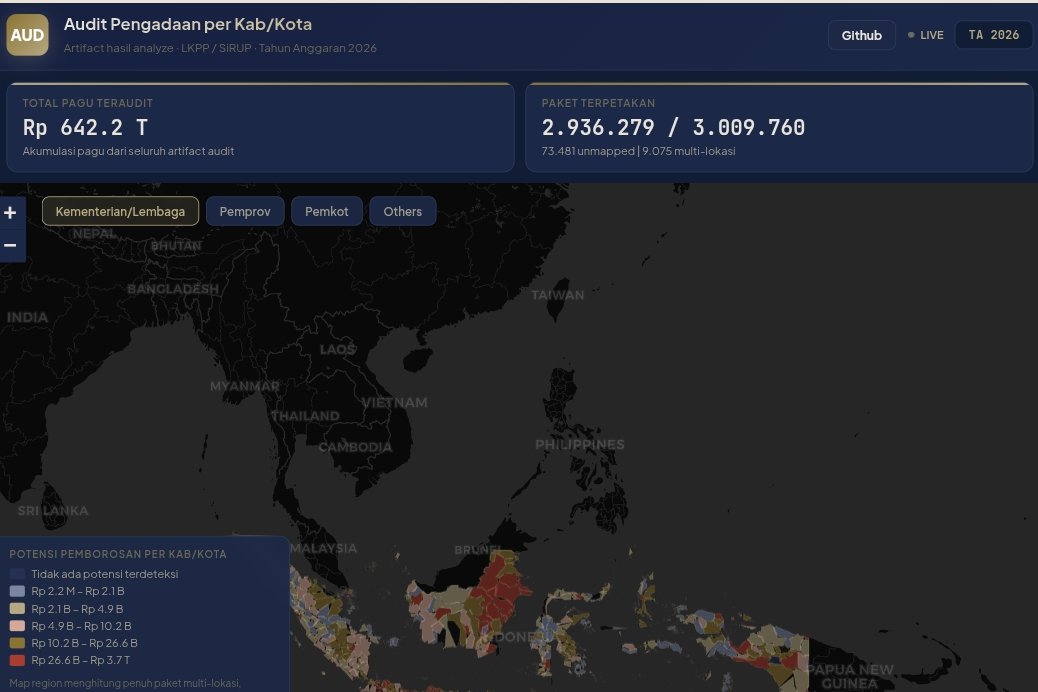This screenshot has width=1038, height=692.
Task: Click the LIVE status indicator
Action: [x=925, y=35]
